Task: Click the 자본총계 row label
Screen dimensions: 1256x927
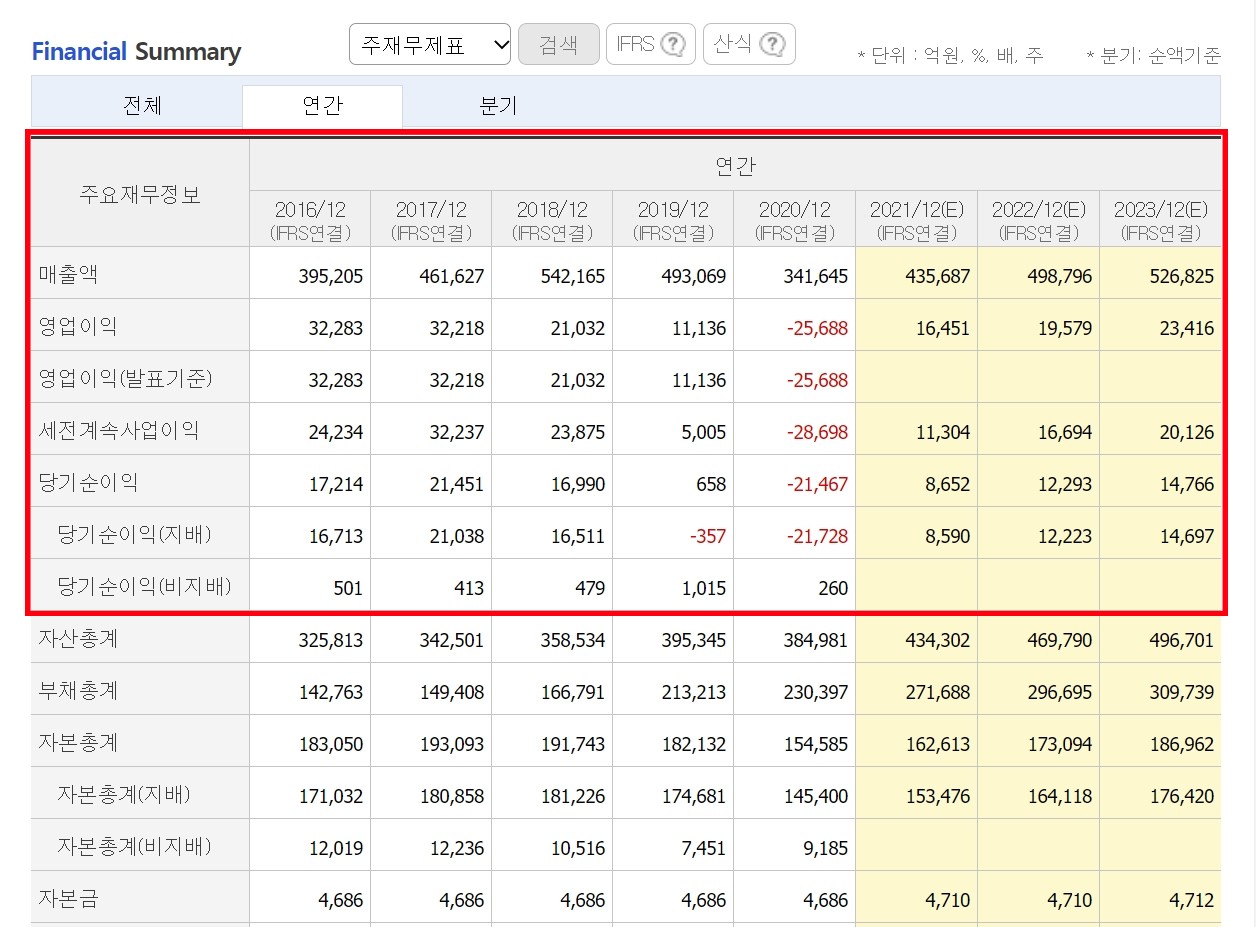Action: pyautogui.click(x=78, y=743)
